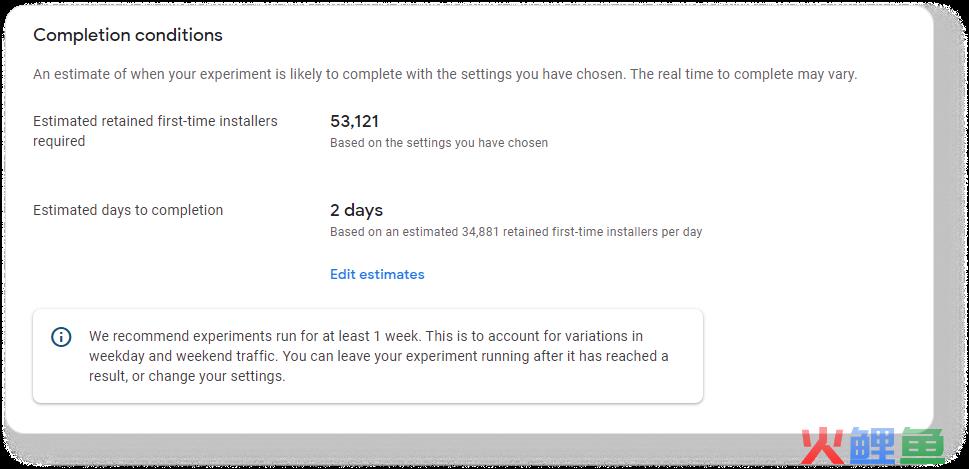Click the 2 days completion estimate value
Screen dimensions: 969x469
click(357, 210)
